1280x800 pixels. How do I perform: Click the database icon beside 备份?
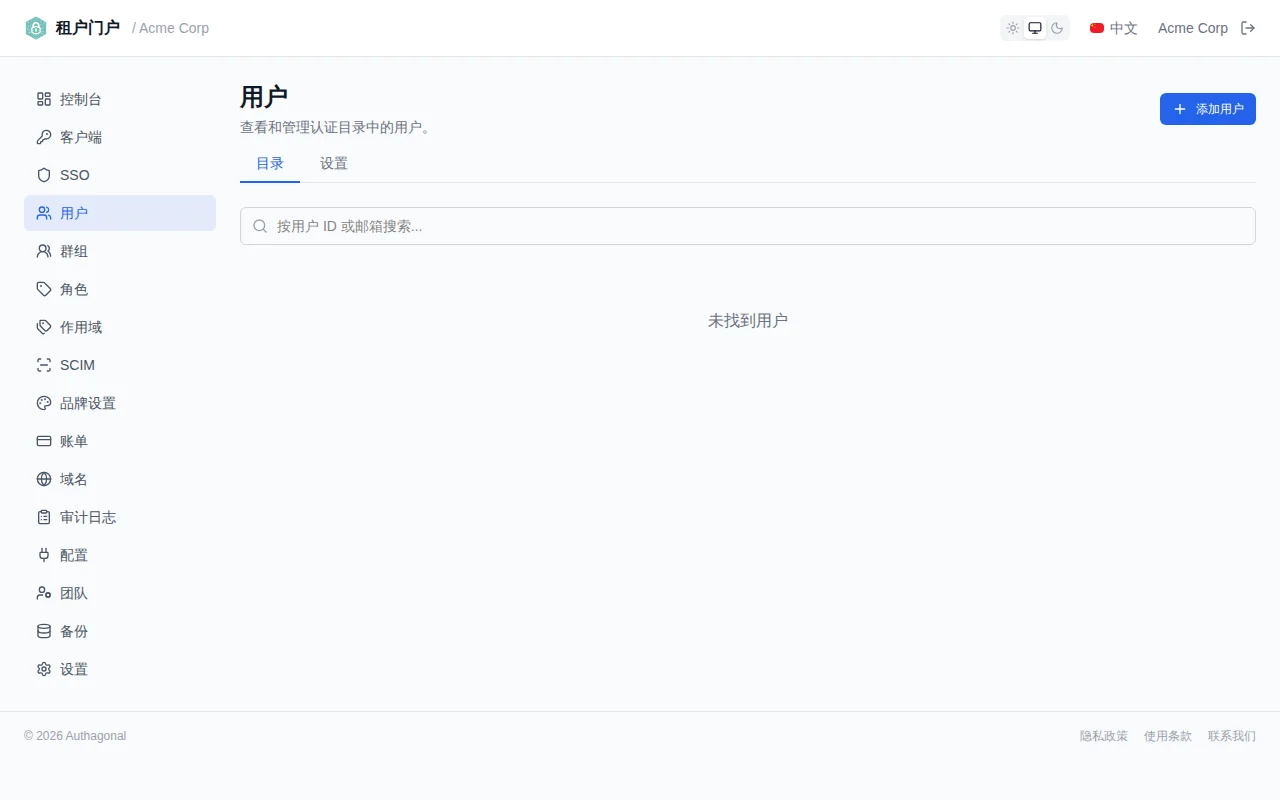click(x=44, y=631)
